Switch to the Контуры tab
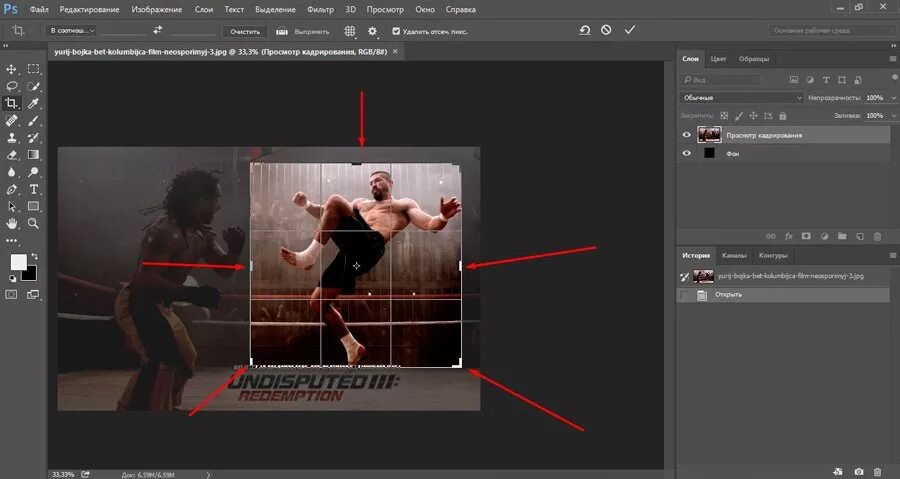Viewport: 900px width, 479px height. [773, 255]
